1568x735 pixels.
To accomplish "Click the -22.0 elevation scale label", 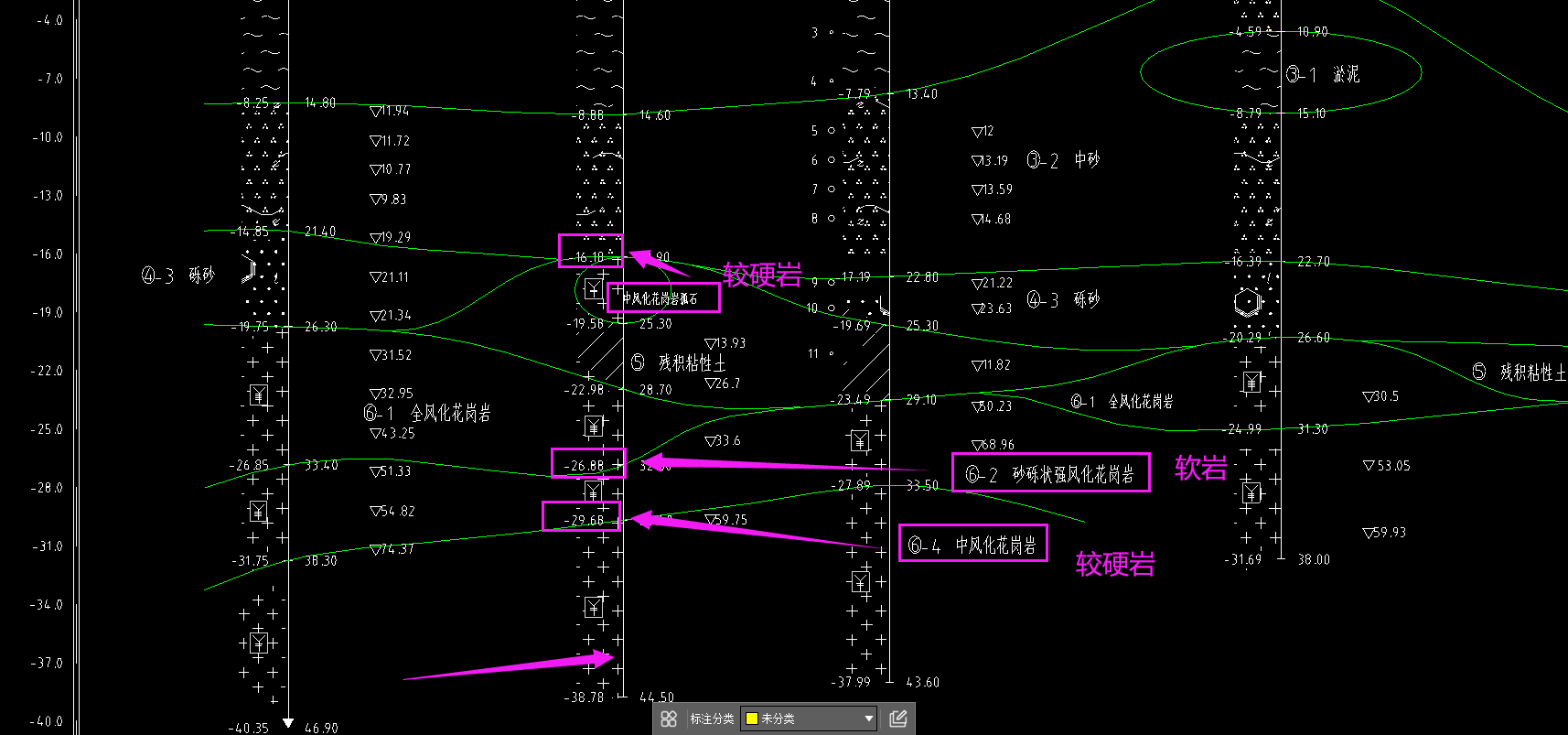I will 48,371.
